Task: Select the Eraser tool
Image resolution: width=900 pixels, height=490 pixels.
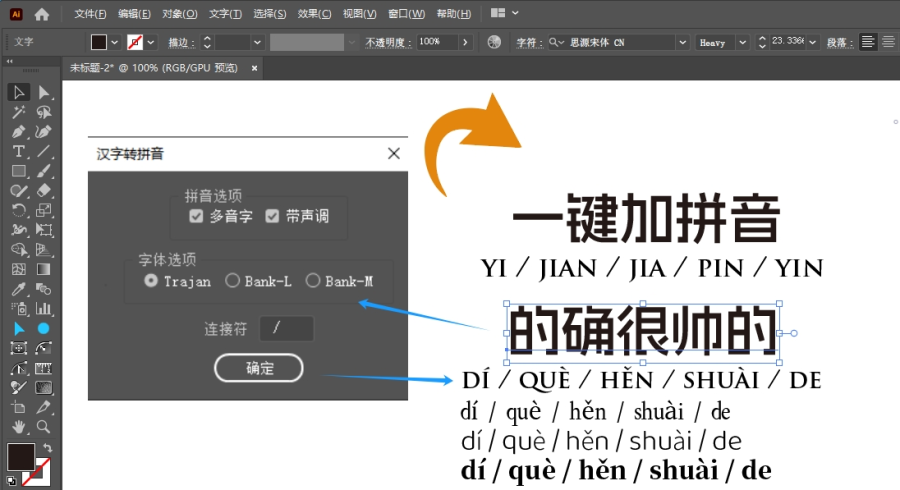Action: click(44, 190)
